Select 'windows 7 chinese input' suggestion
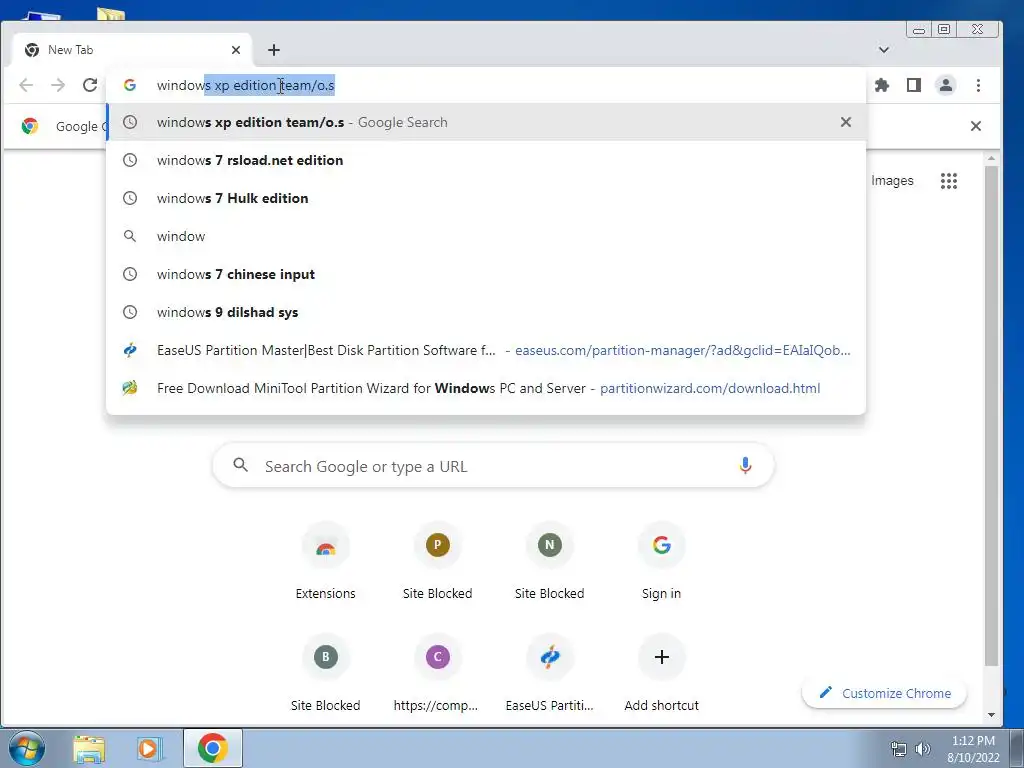 [487, 274]
